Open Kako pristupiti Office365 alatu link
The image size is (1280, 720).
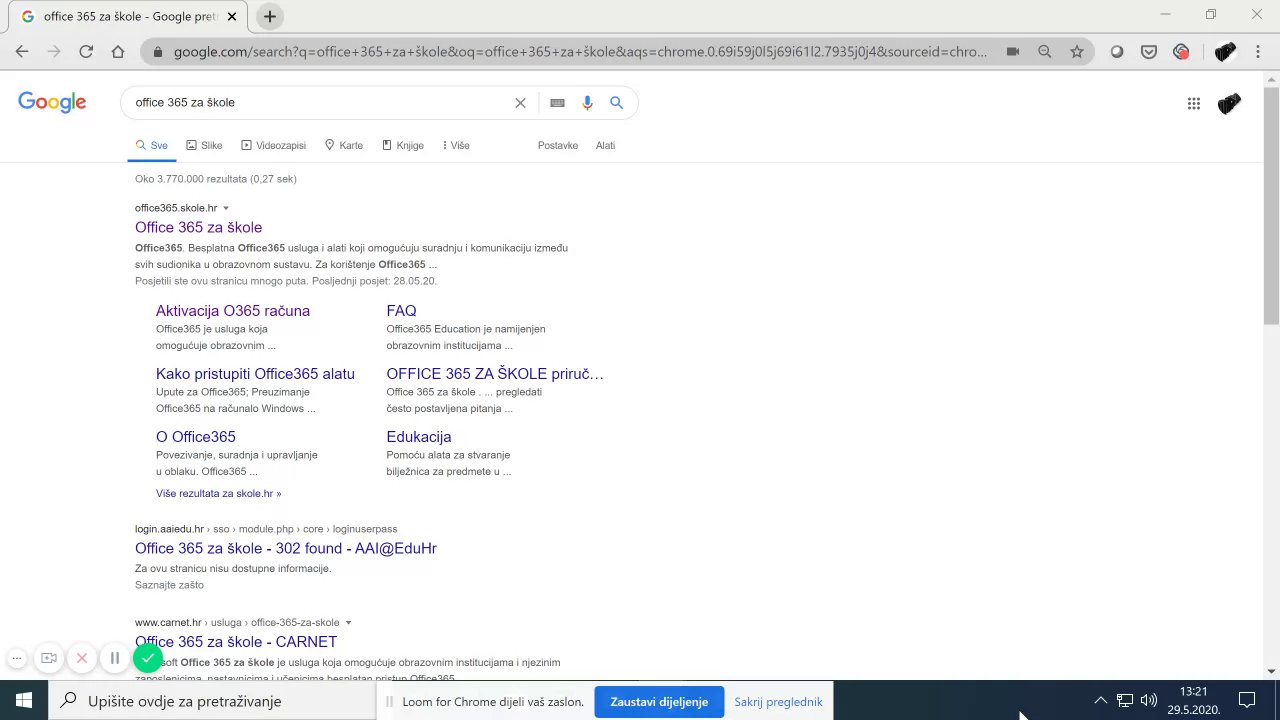(255, 374)
